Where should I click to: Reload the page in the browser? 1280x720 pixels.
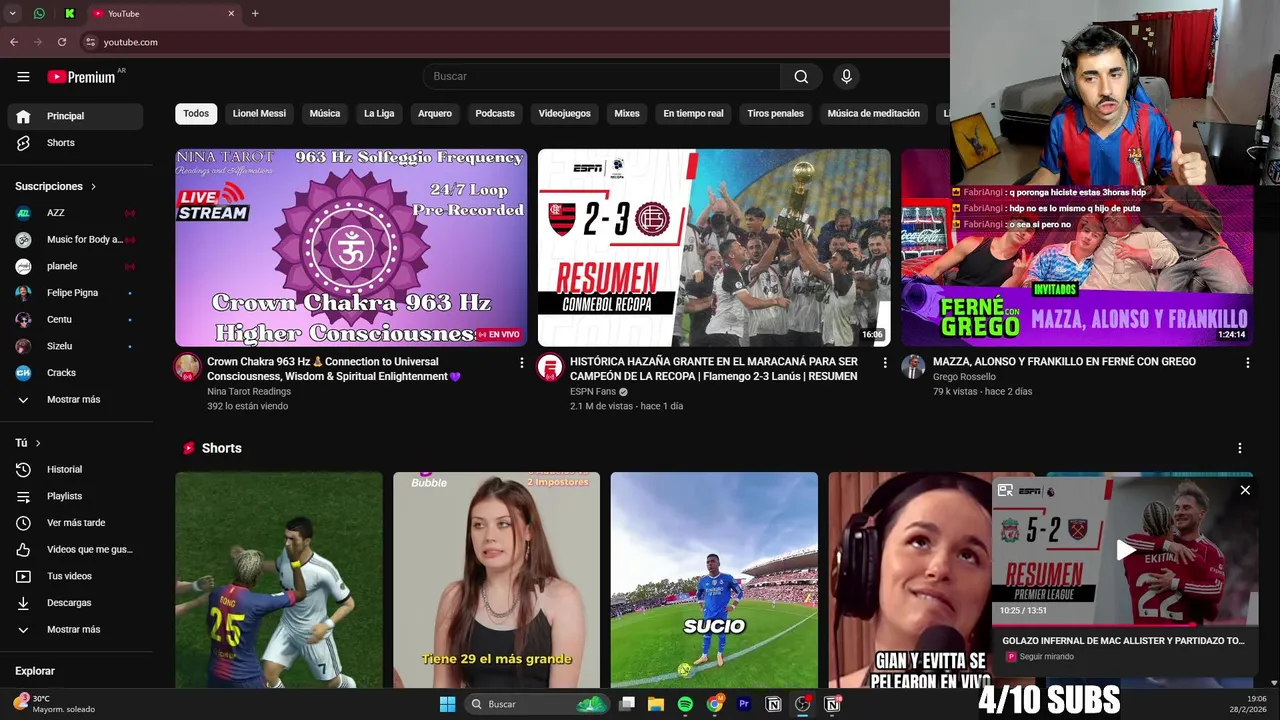point(62,42)
